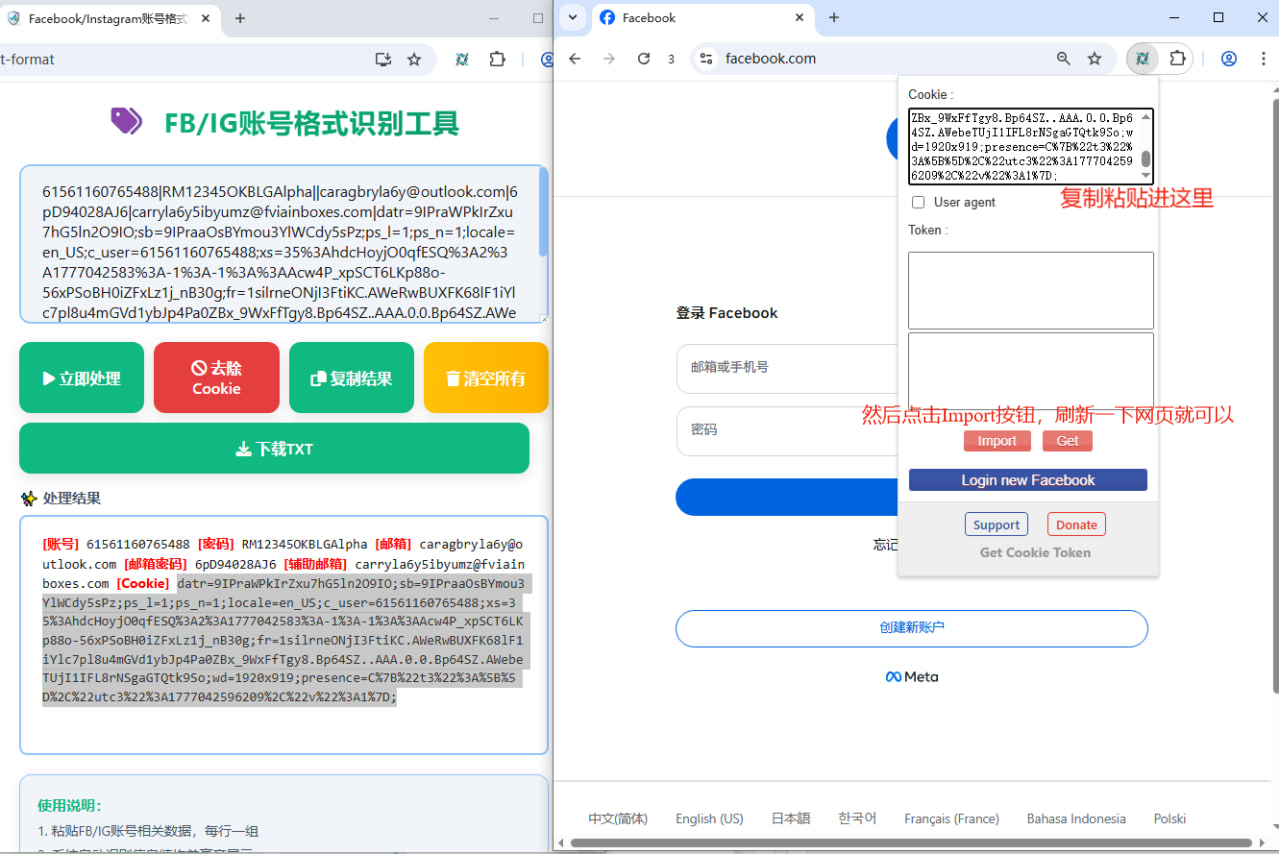Click the blue Facebook login button
The width and height of the screenshot is (1279, 854).
(x=787, y=497)
